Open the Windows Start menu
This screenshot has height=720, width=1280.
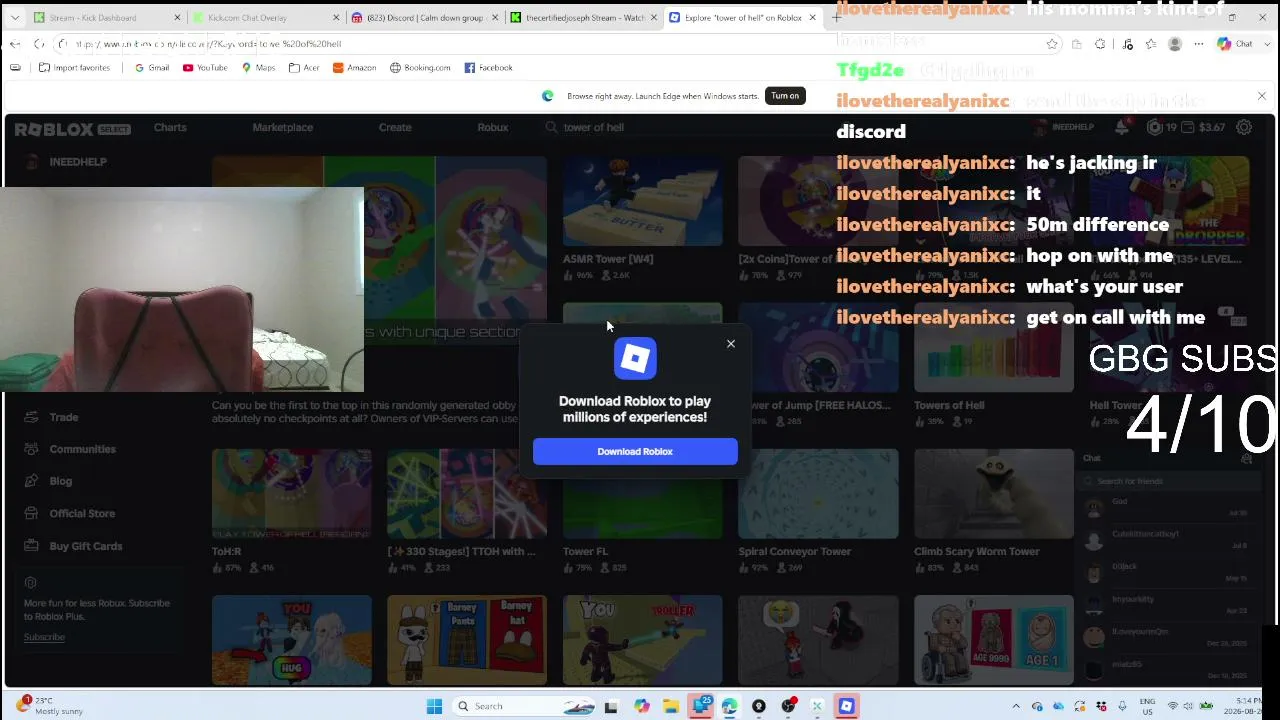[x=434, y=706]
